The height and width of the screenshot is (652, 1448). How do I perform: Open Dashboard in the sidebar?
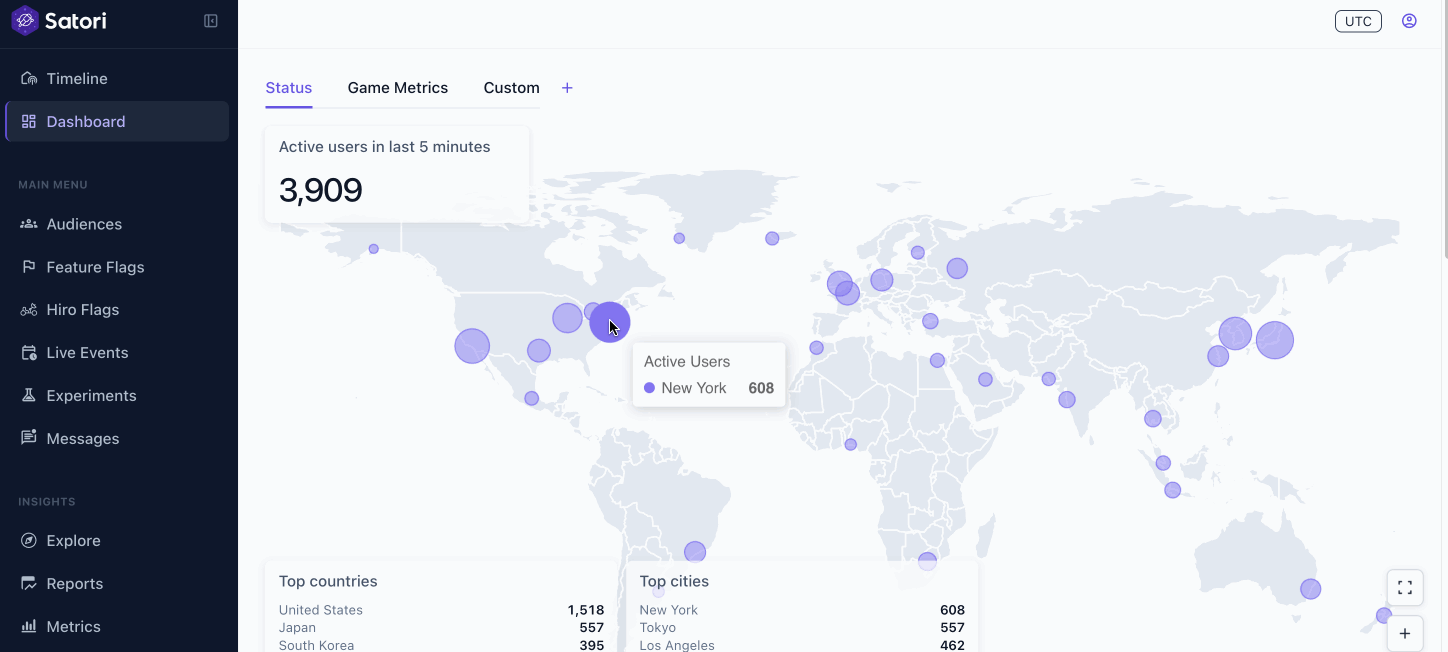pos(117,122)
